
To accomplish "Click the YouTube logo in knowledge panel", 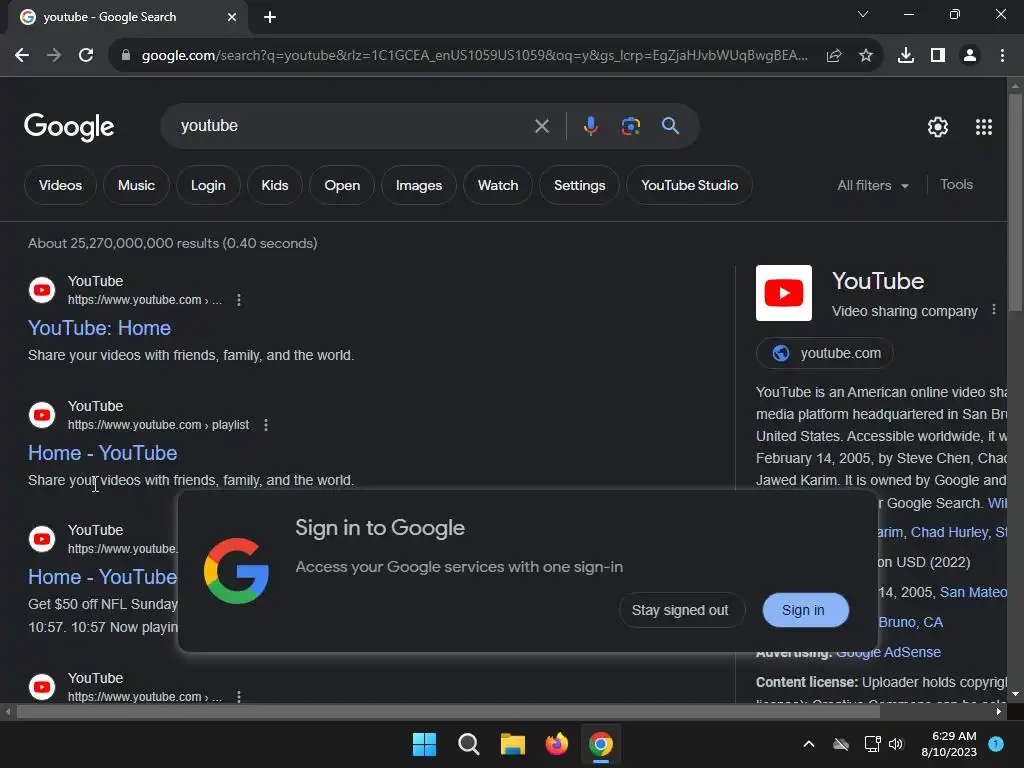I will coord(784,293).
